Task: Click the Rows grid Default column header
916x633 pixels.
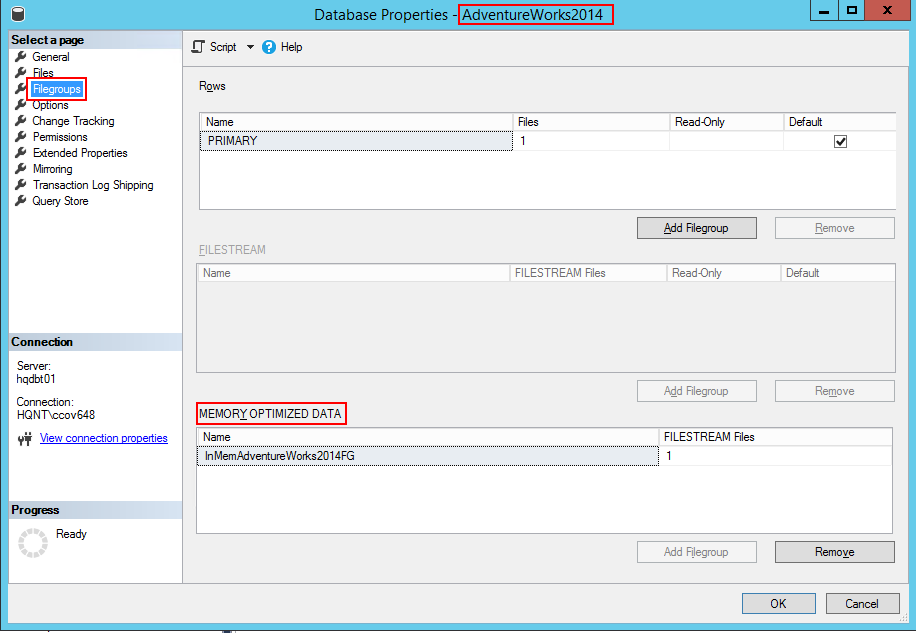Action: click(839, 122)
